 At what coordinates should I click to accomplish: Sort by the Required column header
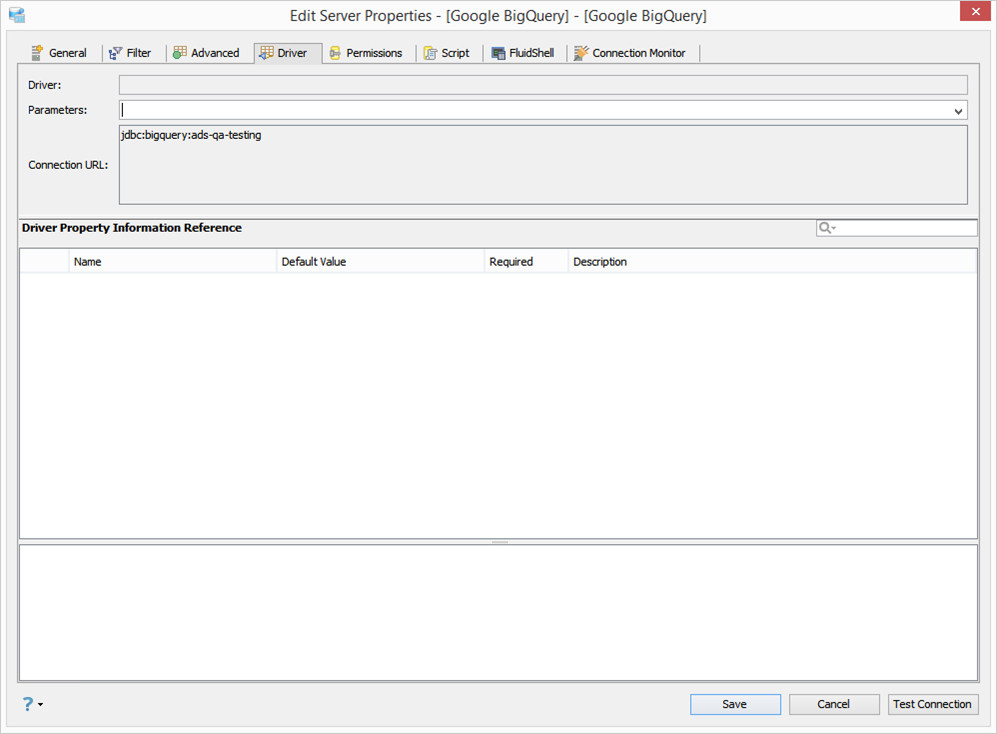pos(526,261)
